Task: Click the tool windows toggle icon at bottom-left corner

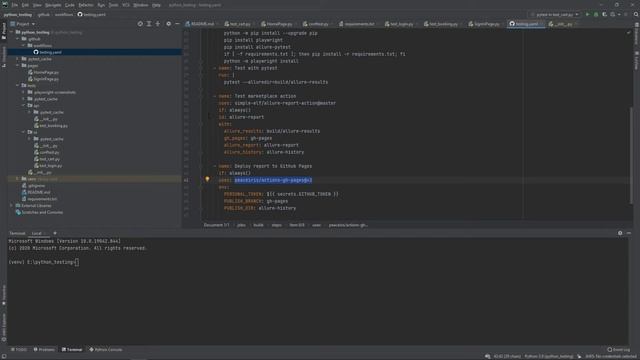Action: tap(3, 356)
